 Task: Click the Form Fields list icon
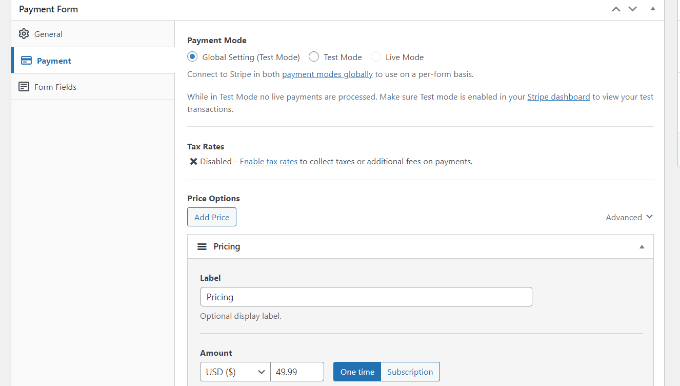pyautogui.click(x=24, y=87)
